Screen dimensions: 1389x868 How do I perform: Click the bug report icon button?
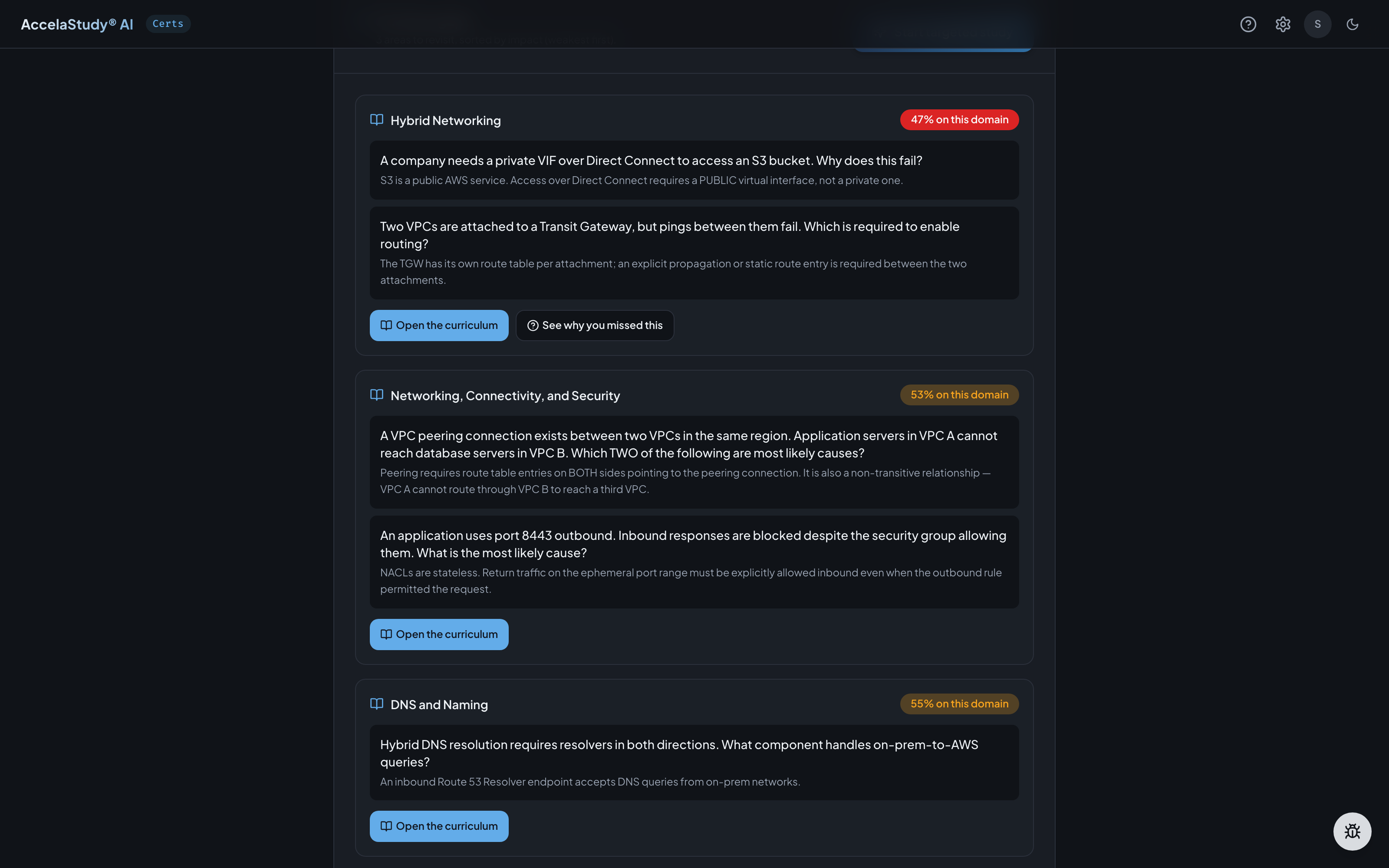click(x=1352, y=831)
